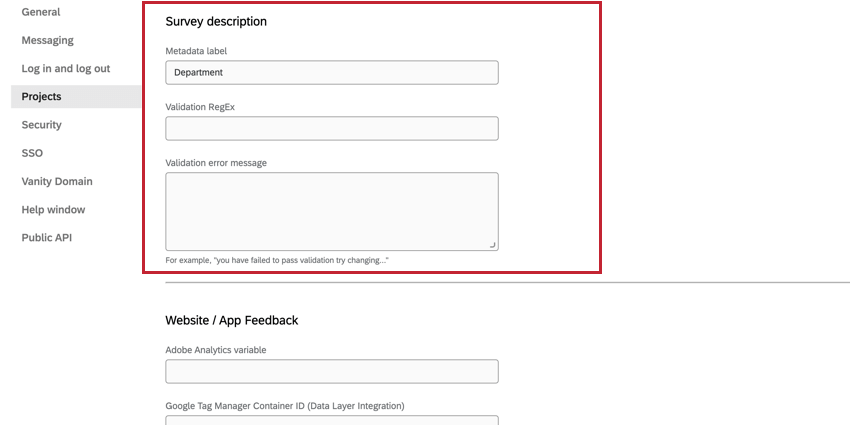This screenshot has height=425, width=850.
Task: Click the Metadata label field containing Department
Action: (331, 72)
